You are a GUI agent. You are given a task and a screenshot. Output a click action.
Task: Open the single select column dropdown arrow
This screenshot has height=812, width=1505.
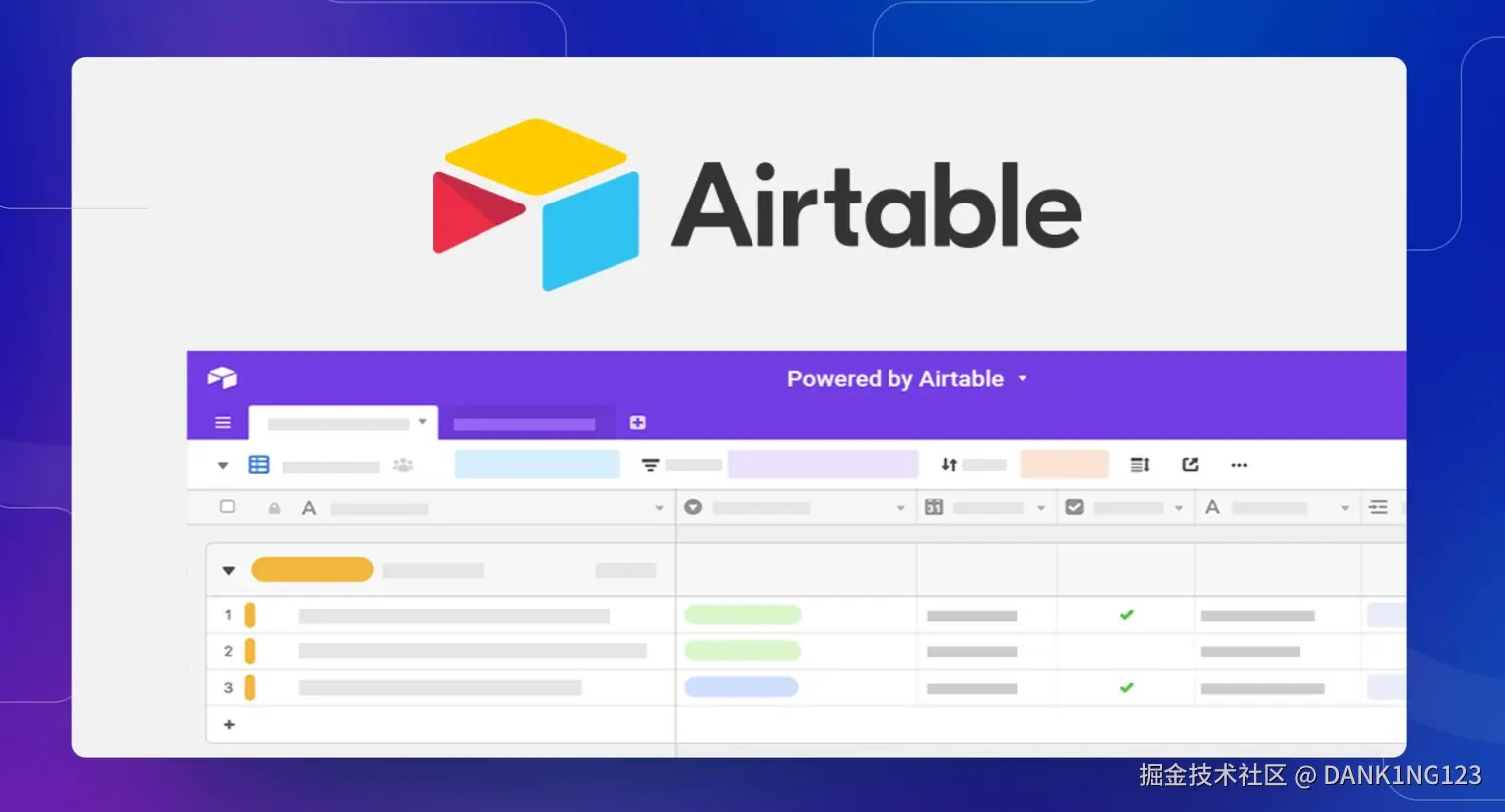coord(900,508)
